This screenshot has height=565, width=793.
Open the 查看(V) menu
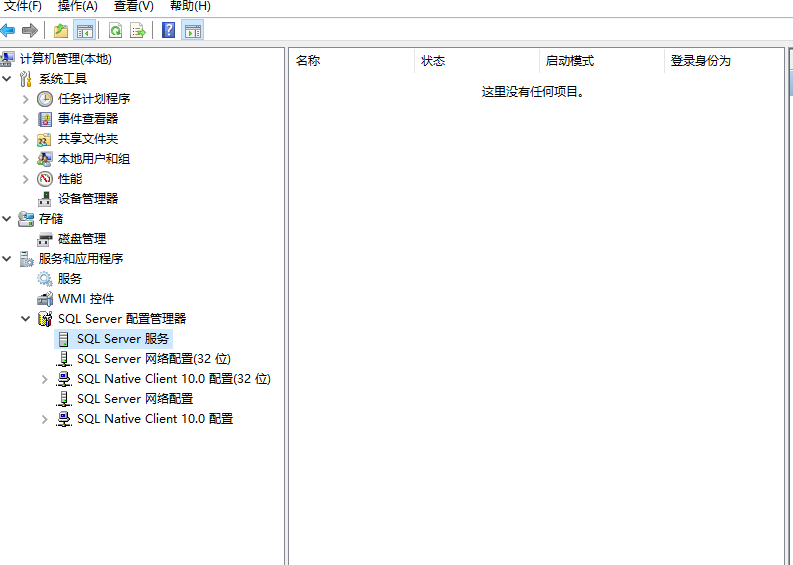click(x=134, y=6)
